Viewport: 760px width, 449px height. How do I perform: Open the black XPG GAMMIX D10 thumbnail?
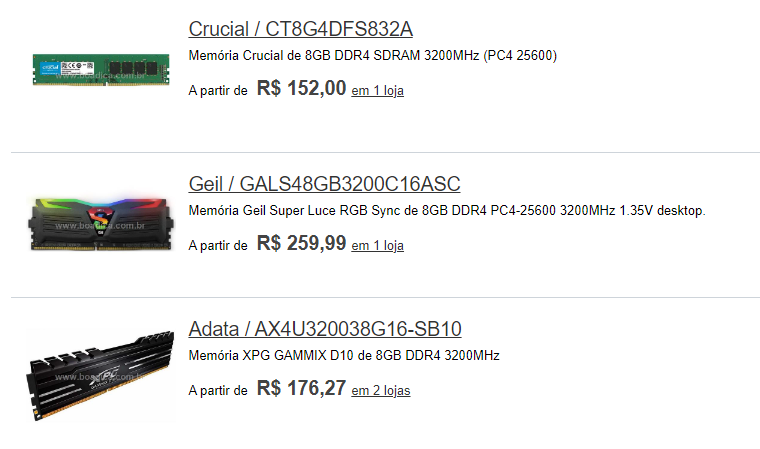click(100, 376)
